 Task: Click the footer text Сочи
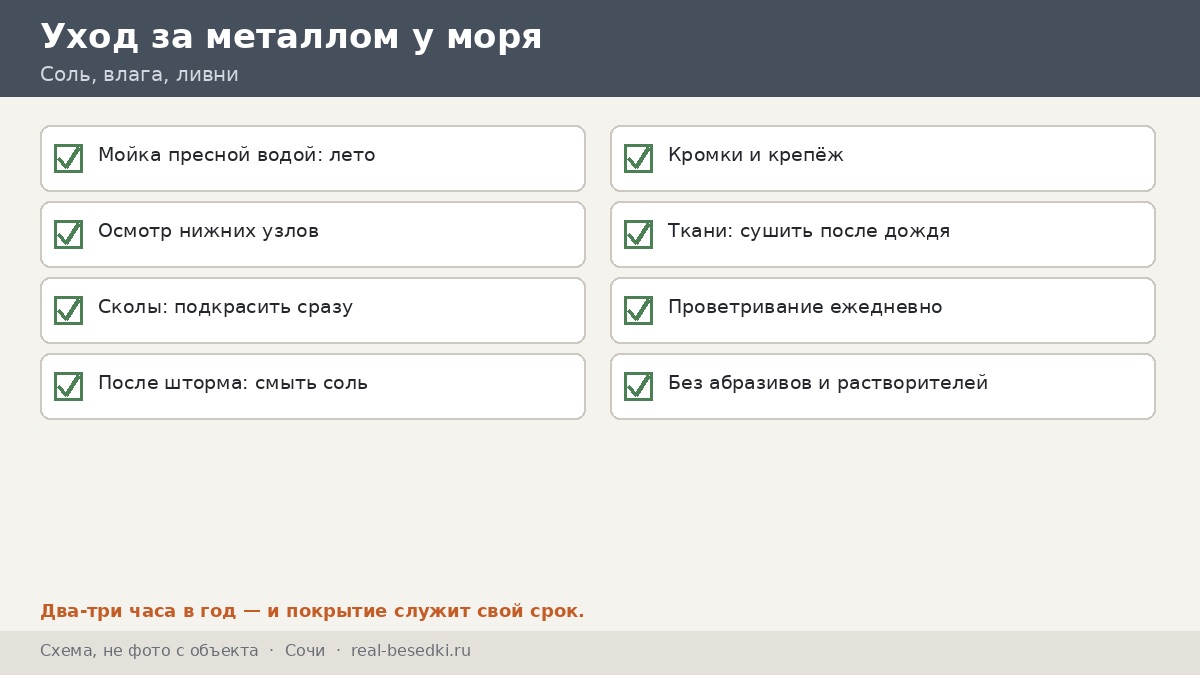click(305, 651)
